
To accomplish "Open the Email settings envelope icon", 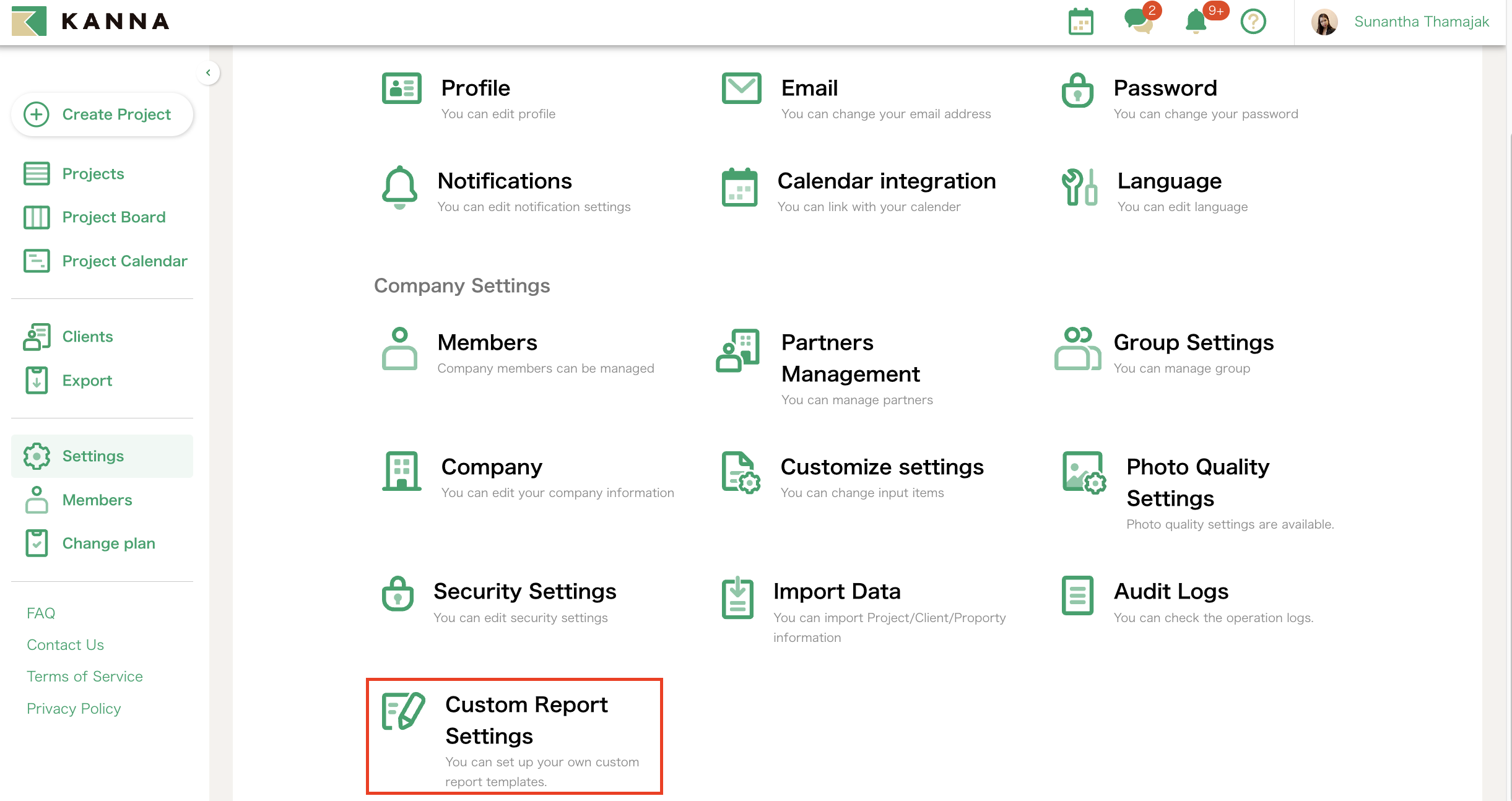I will (x=741, y=89).
